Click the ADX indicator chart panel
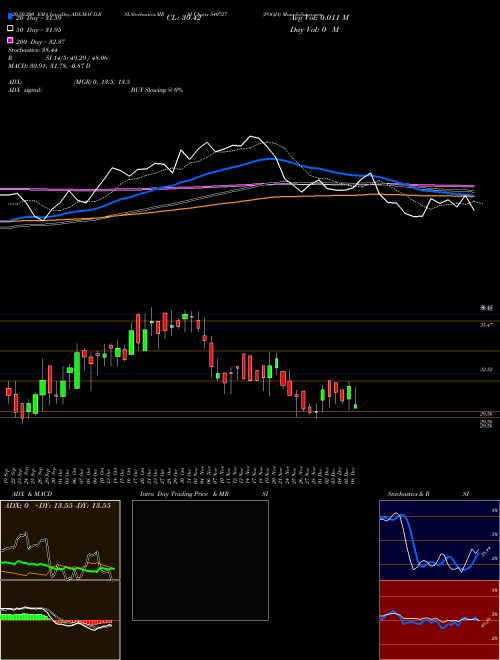Screen dimensions: 500x660 (60, 540)
